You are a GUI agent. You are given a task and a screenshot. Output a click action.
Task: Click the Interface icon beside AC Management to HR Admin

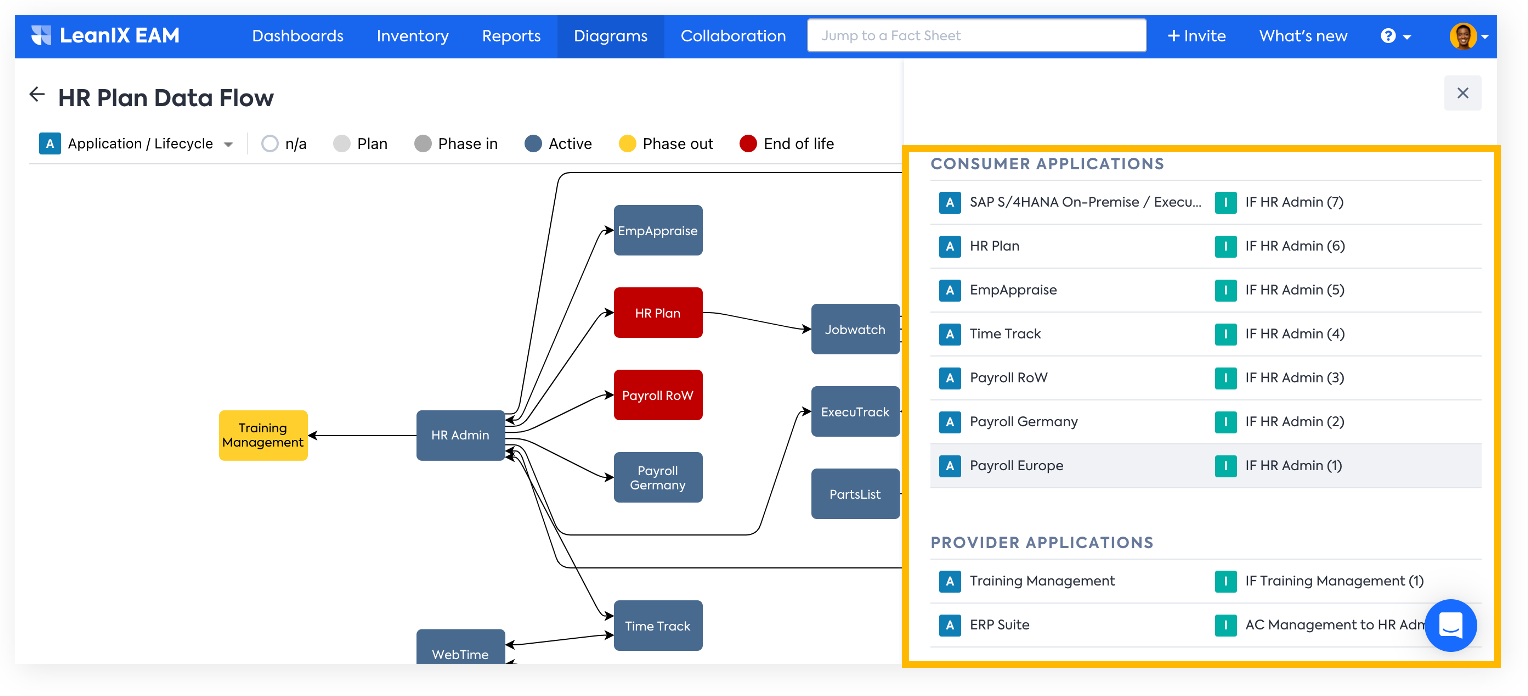coord(1225,625)
